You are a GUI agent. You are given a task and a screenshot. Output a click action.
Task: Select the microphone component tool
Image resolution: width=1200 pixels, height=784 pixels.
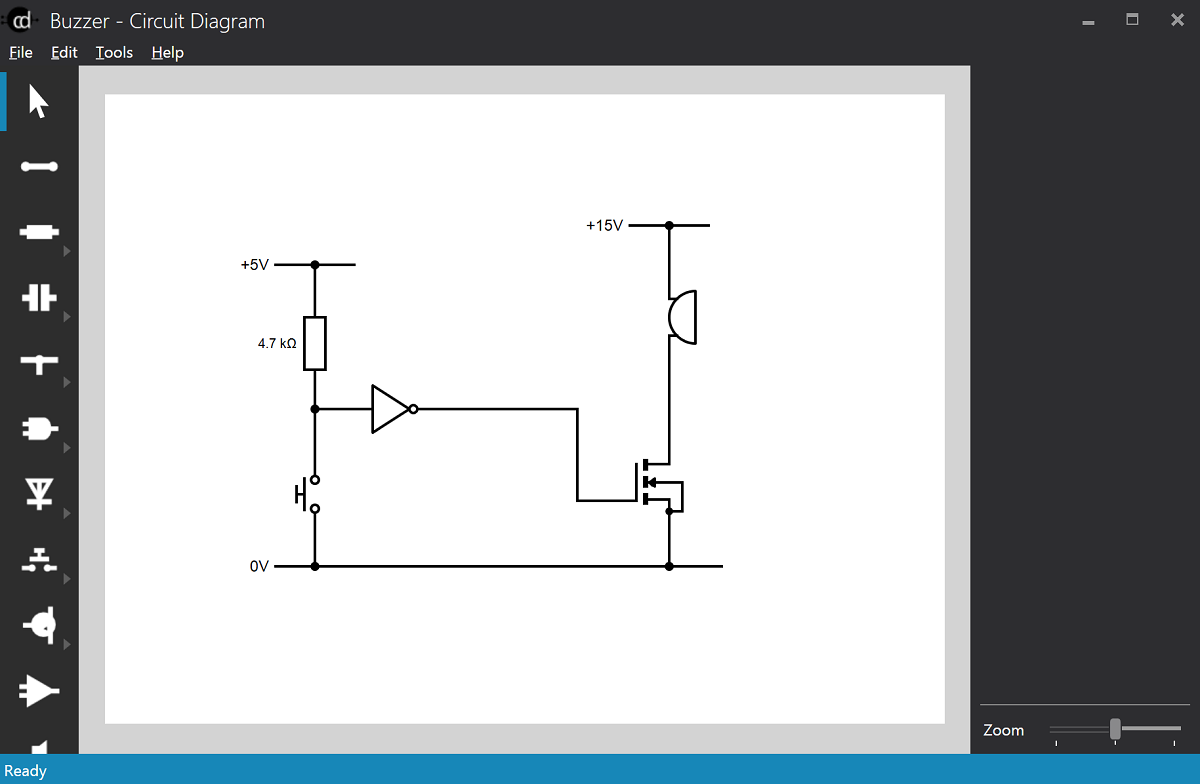[40, 624]
